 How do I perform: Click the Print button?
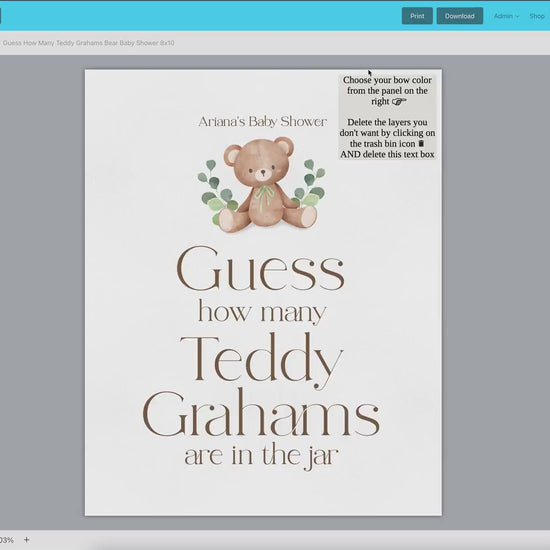[417, 16]
